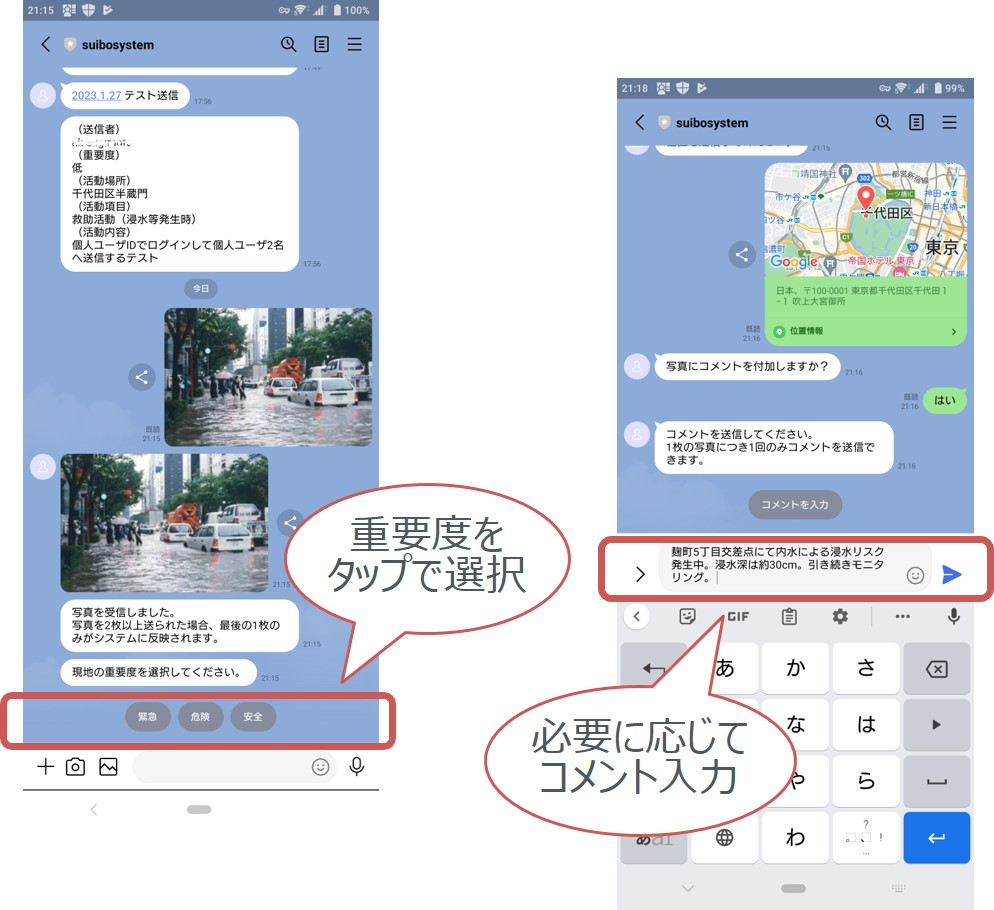This screenshot has height=910, width=994.
Task: Tap home pill below right keyboard
Action: click(794, 888)
